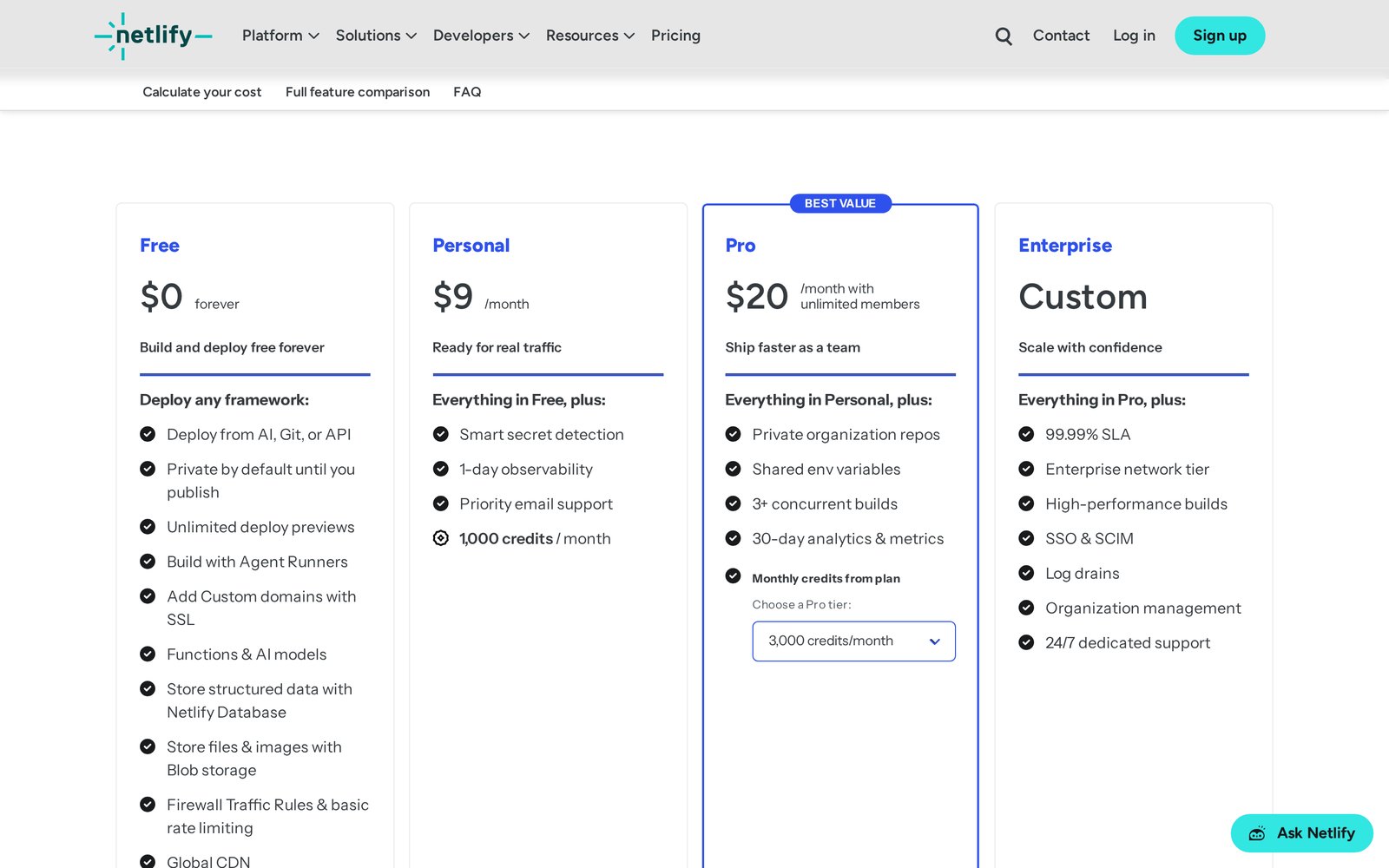Click 'Store files & images with Blob storage'
Image resolution: width=1389 pixels, height=868 pixels.
(x=254, y=759)
